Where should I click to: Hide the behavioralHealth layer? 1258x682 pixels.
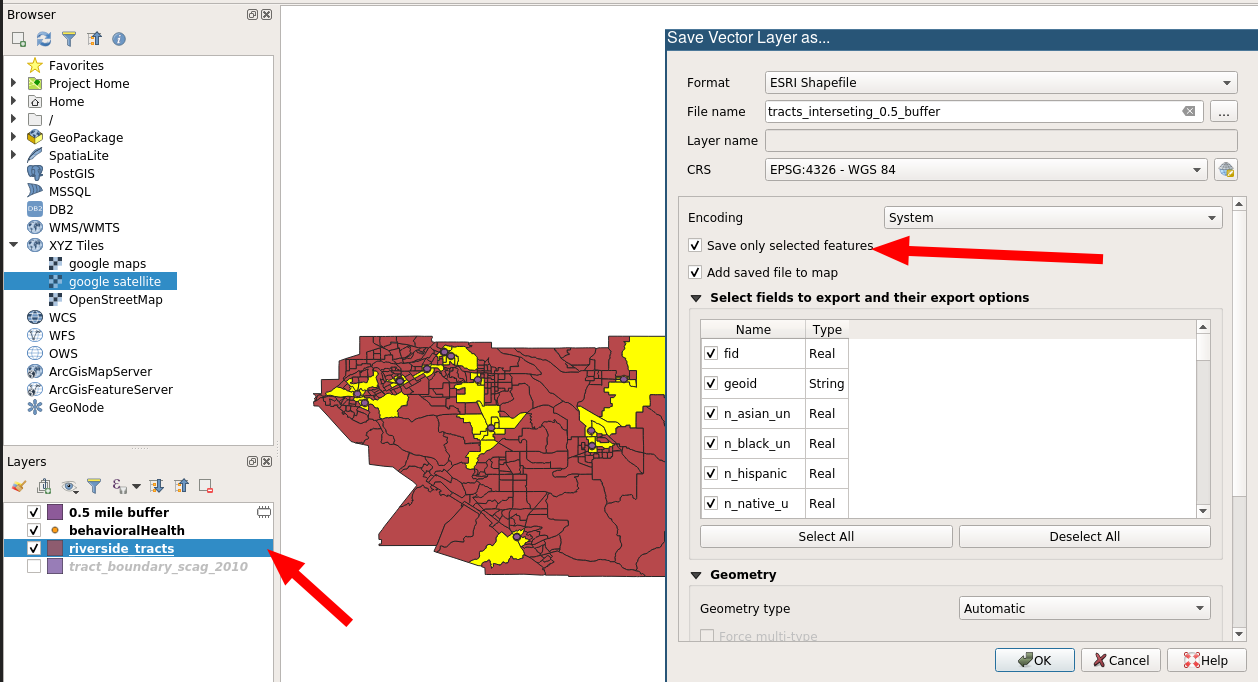[x=34, y=530]
